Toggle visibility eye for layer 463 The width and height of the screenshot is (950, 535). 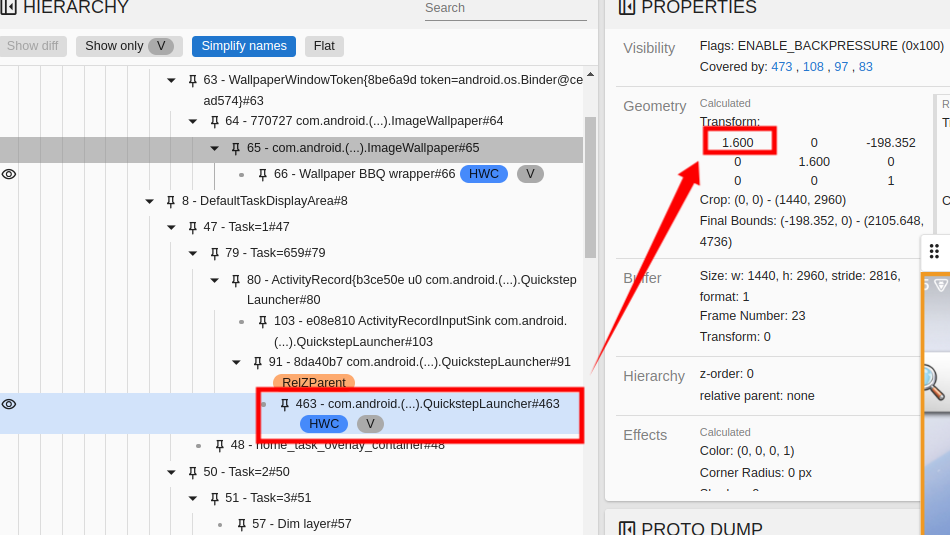(8, 404)
